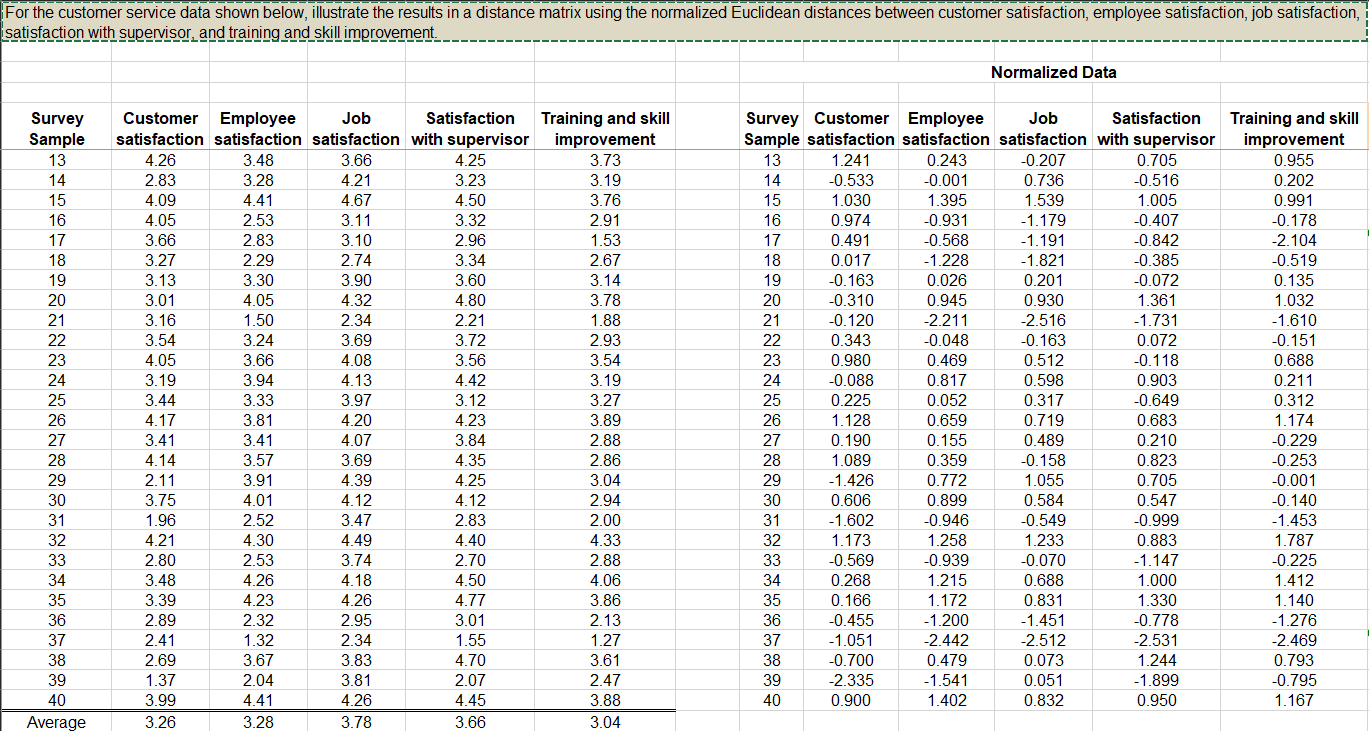Click normalized value 1.241 for sample 13

point(851,160)
